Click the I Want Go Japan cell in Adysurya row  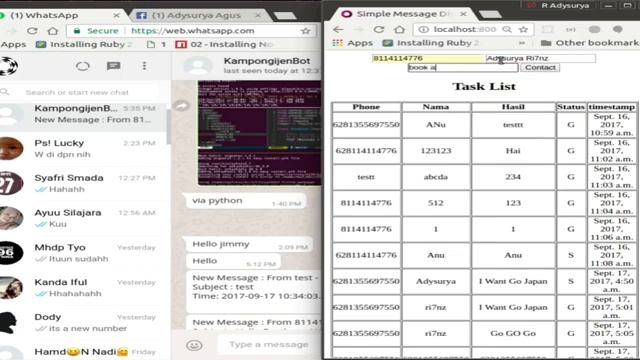pyautogui.click(x=513, y=281)
